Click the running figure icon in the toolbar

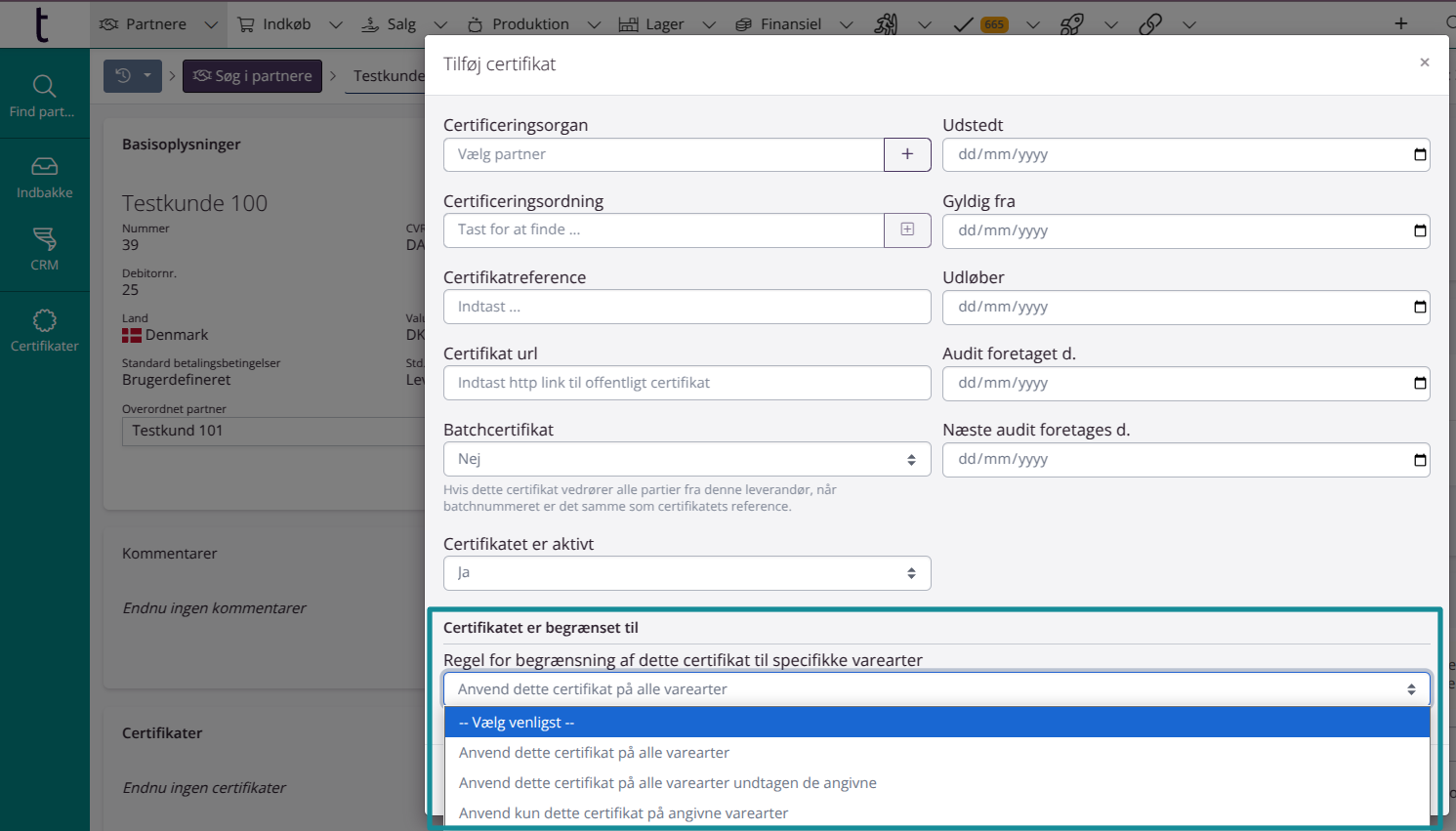click(x=884, y=22)
